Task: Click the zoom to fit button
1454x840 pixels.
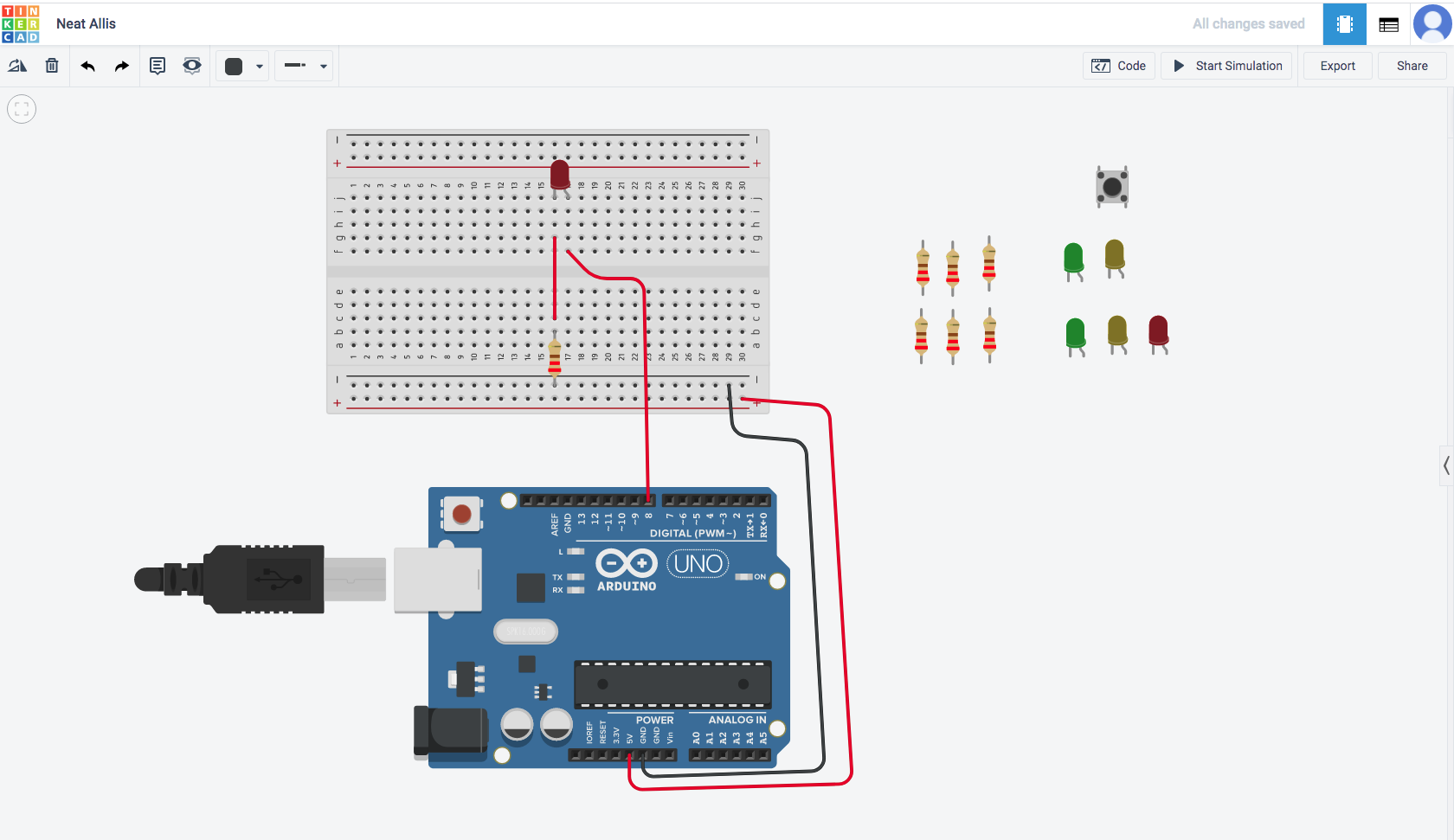Action: (22, 109)
